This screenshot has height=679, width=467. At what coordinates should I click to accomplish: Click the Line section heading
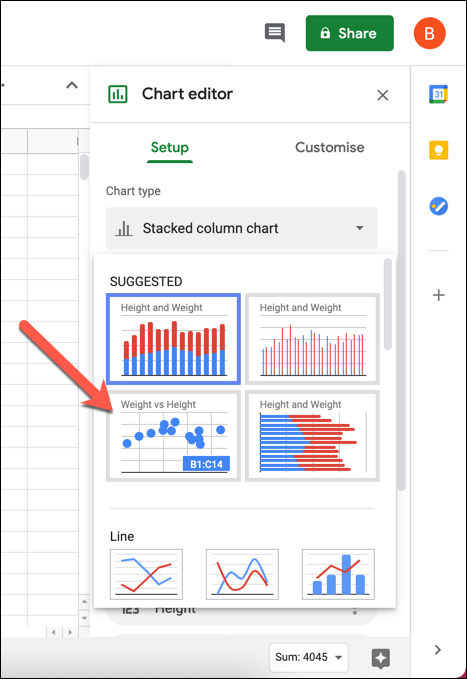122,537
